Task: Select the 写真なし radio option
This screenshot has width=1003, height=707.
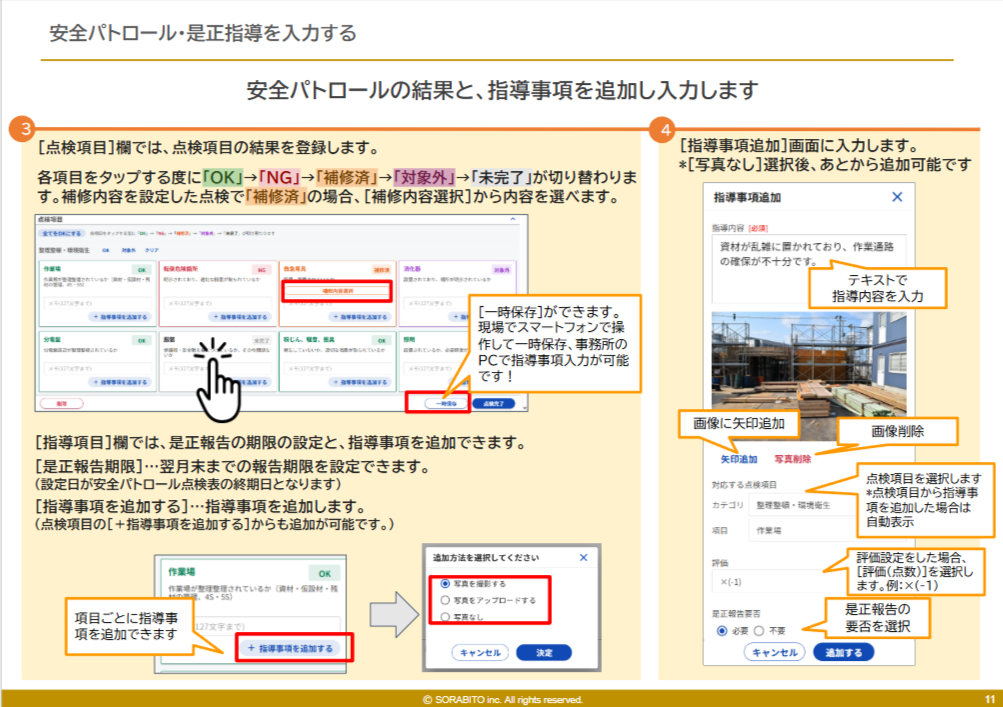Action: pyautogui.click(x=445, y=618)
